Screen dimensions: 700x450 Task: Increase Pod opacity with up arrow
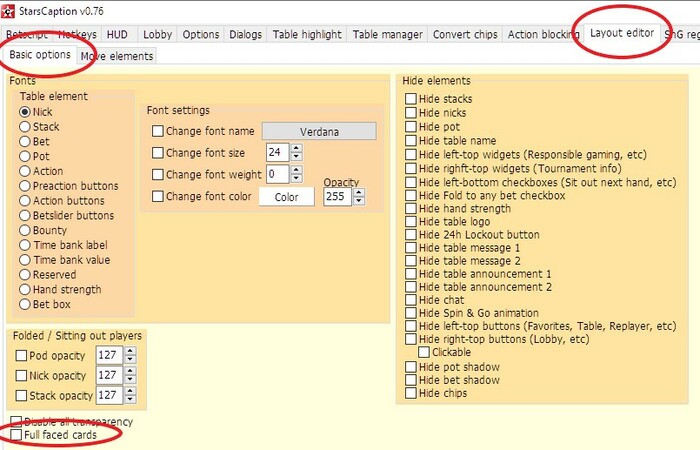pos(130,351)
